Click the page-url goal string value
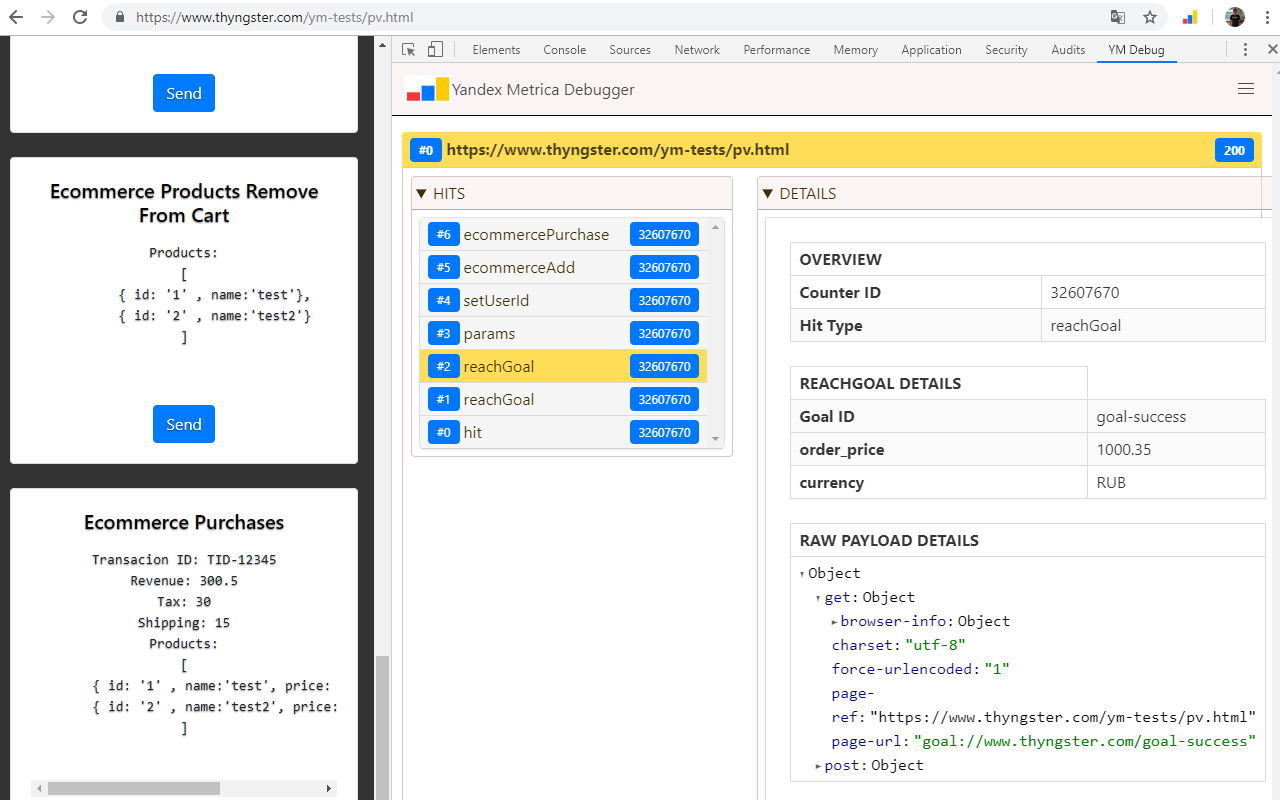 (x=1085, y=741)
